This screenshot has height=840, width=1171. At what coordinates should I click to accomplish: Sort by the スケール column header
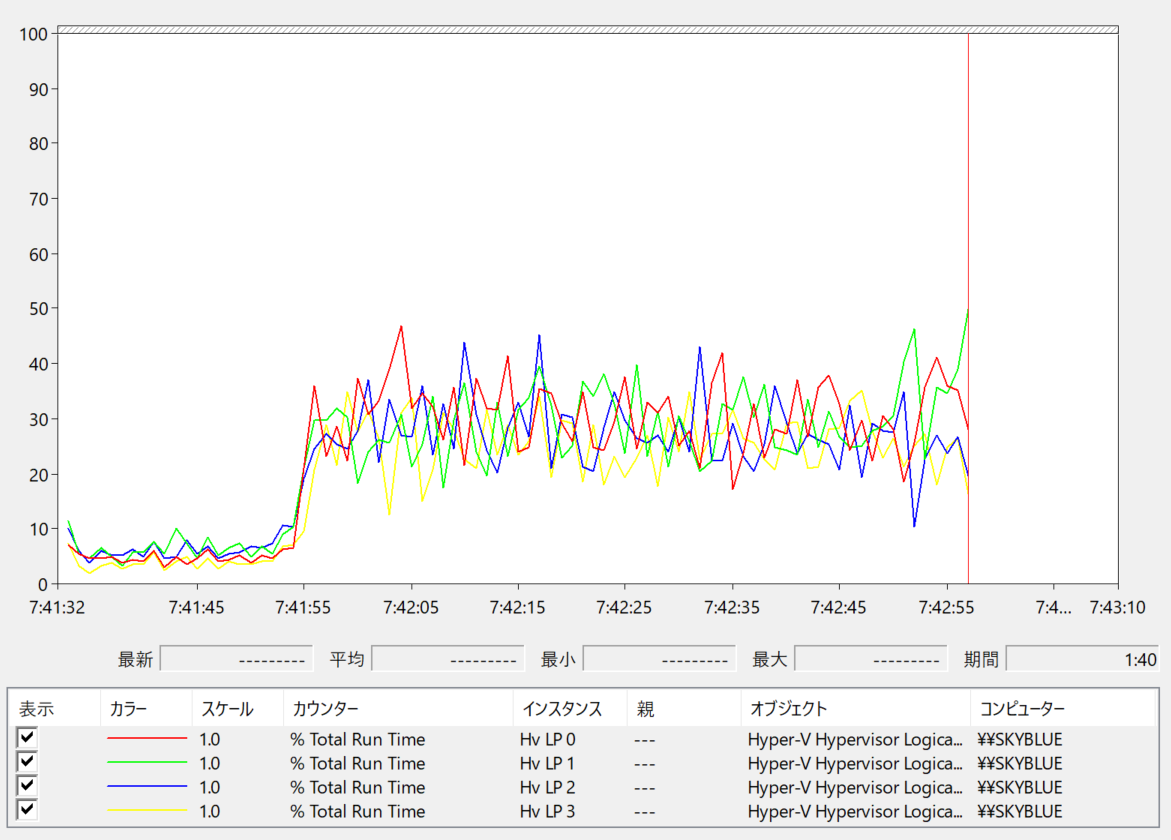point(237,709)
